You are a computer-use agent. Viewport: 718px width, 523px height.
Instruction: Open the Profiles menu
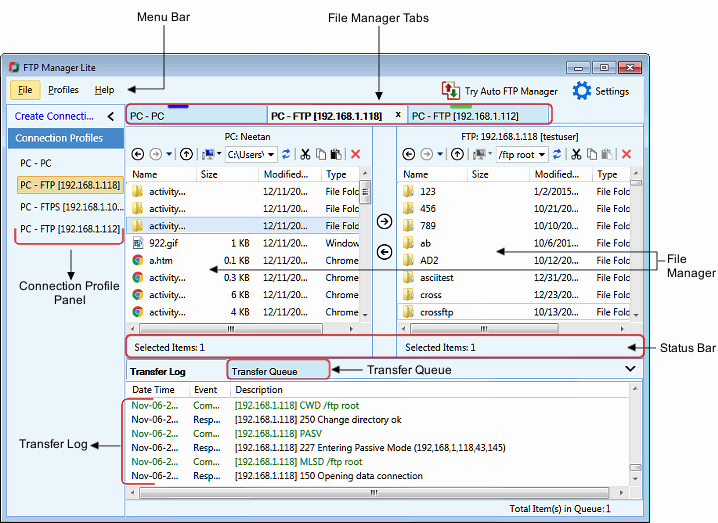(63, 90)
